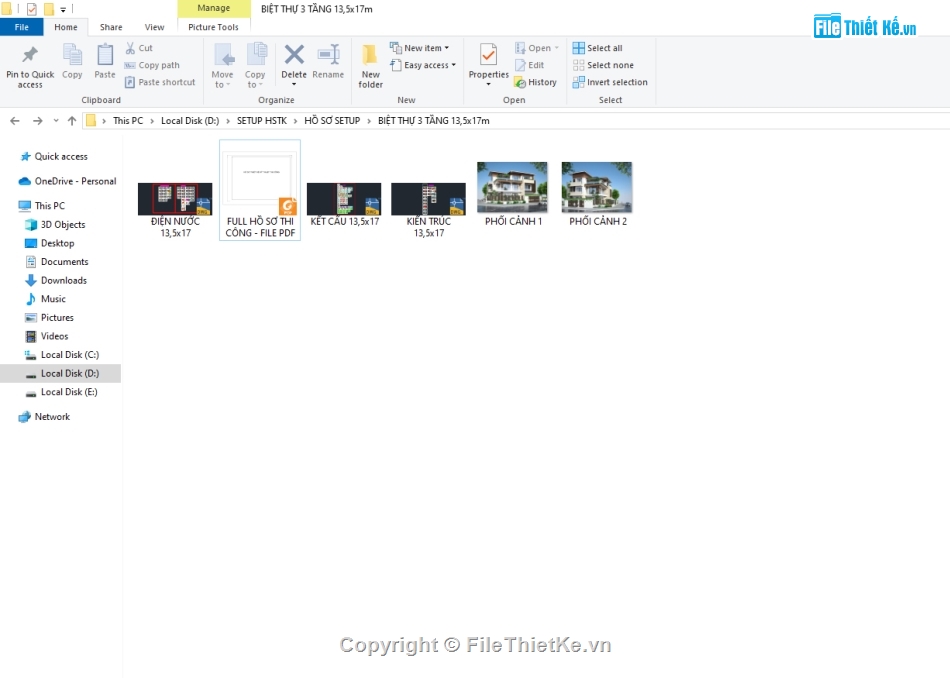
Task: Click the Copy icon in Clipboard group
Action: point(72,56)
